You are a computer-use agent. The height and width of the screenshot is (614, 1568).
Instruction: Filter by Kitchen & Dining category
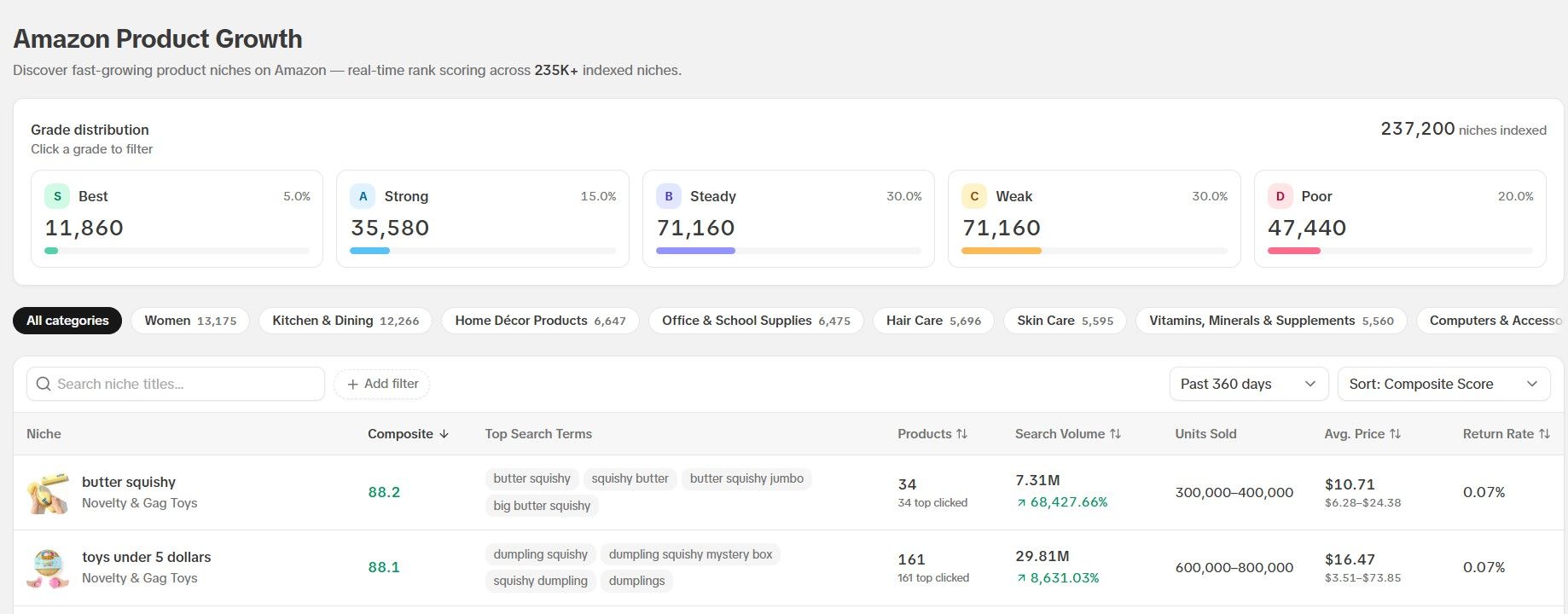click(346, 321)
